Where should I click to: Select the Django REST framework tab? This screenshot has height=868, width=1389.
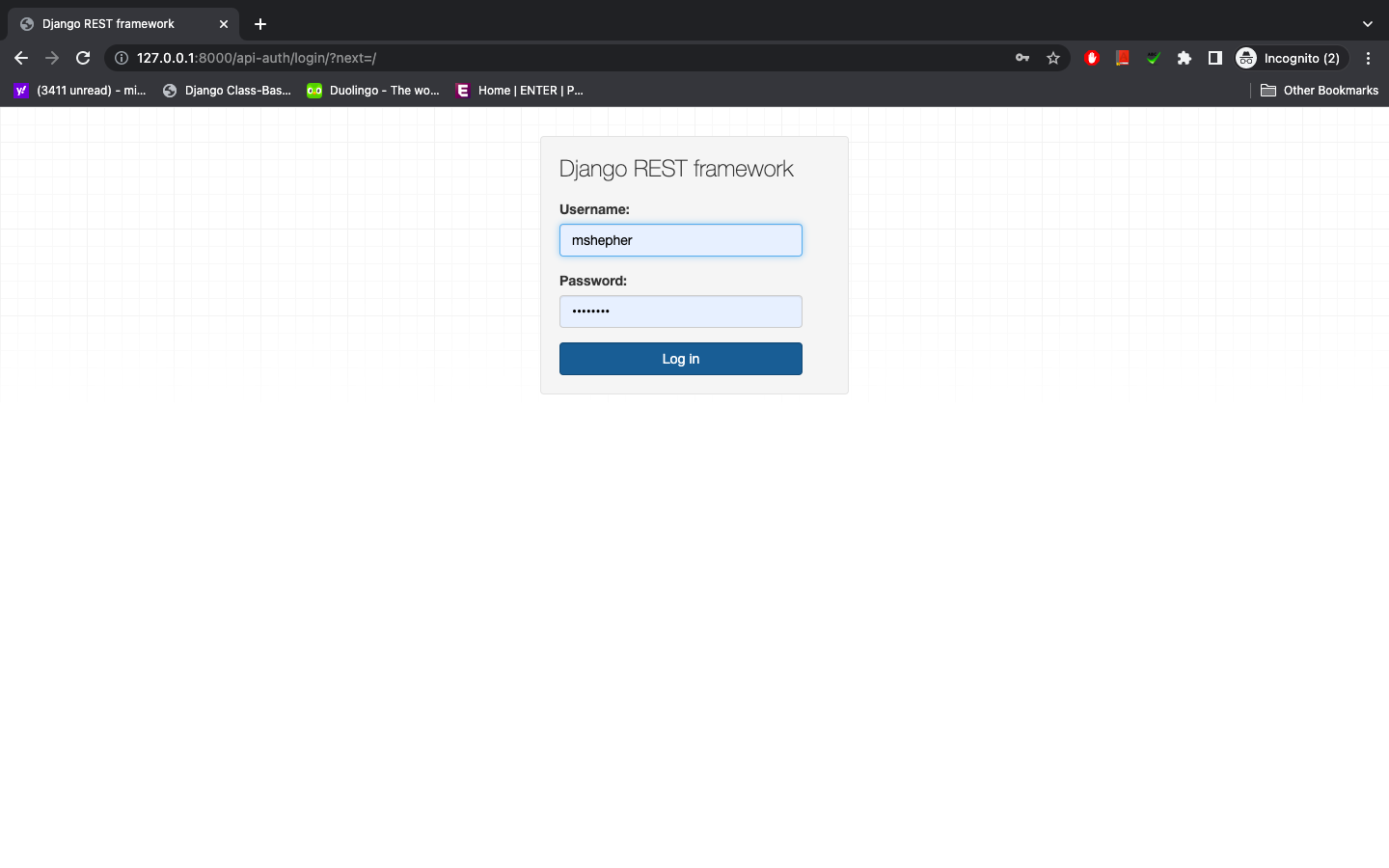point(123,24)
